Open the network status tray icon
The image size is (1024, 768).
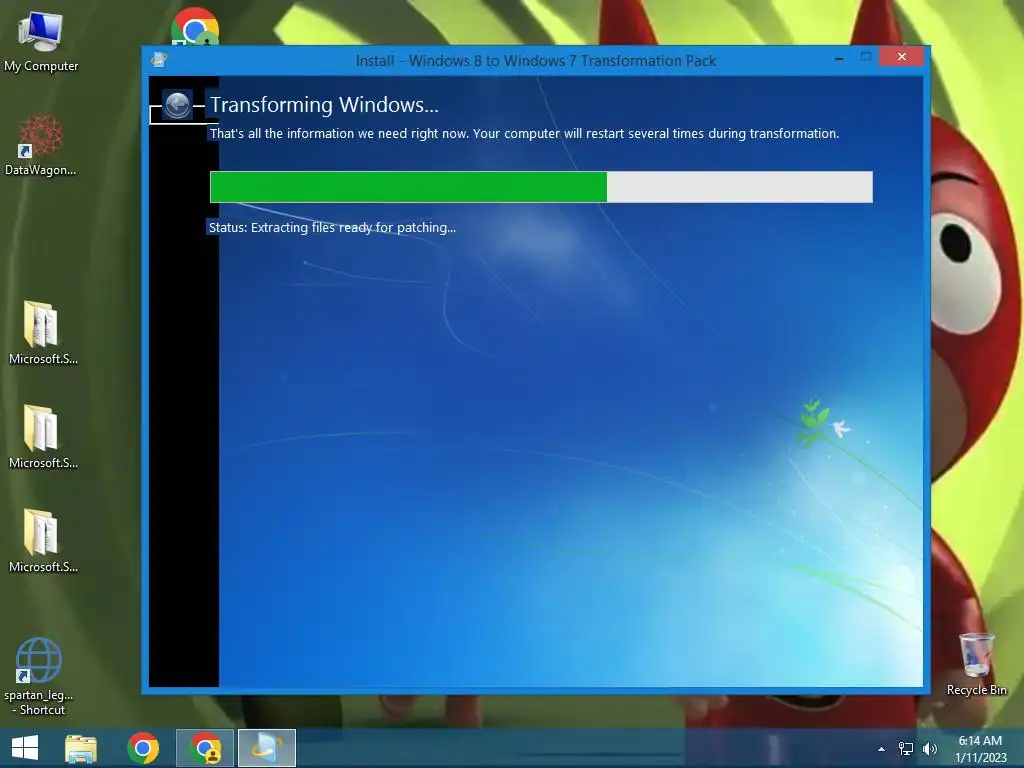click(x=906, y=749)
